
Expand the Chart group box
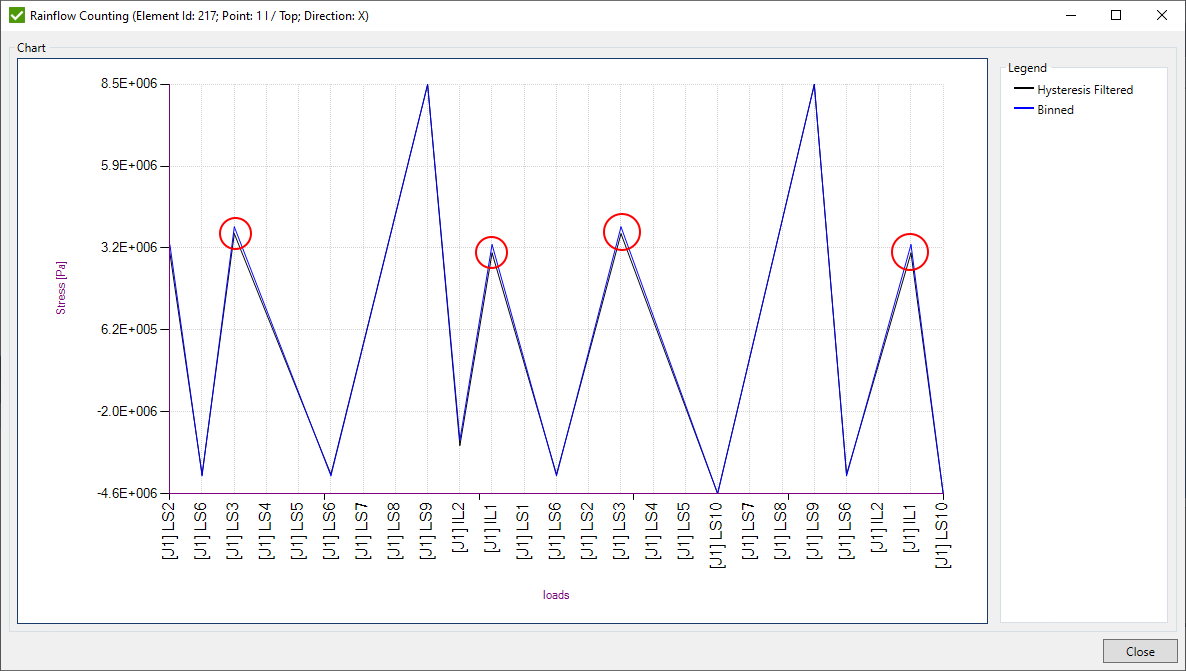pos(31,47)
